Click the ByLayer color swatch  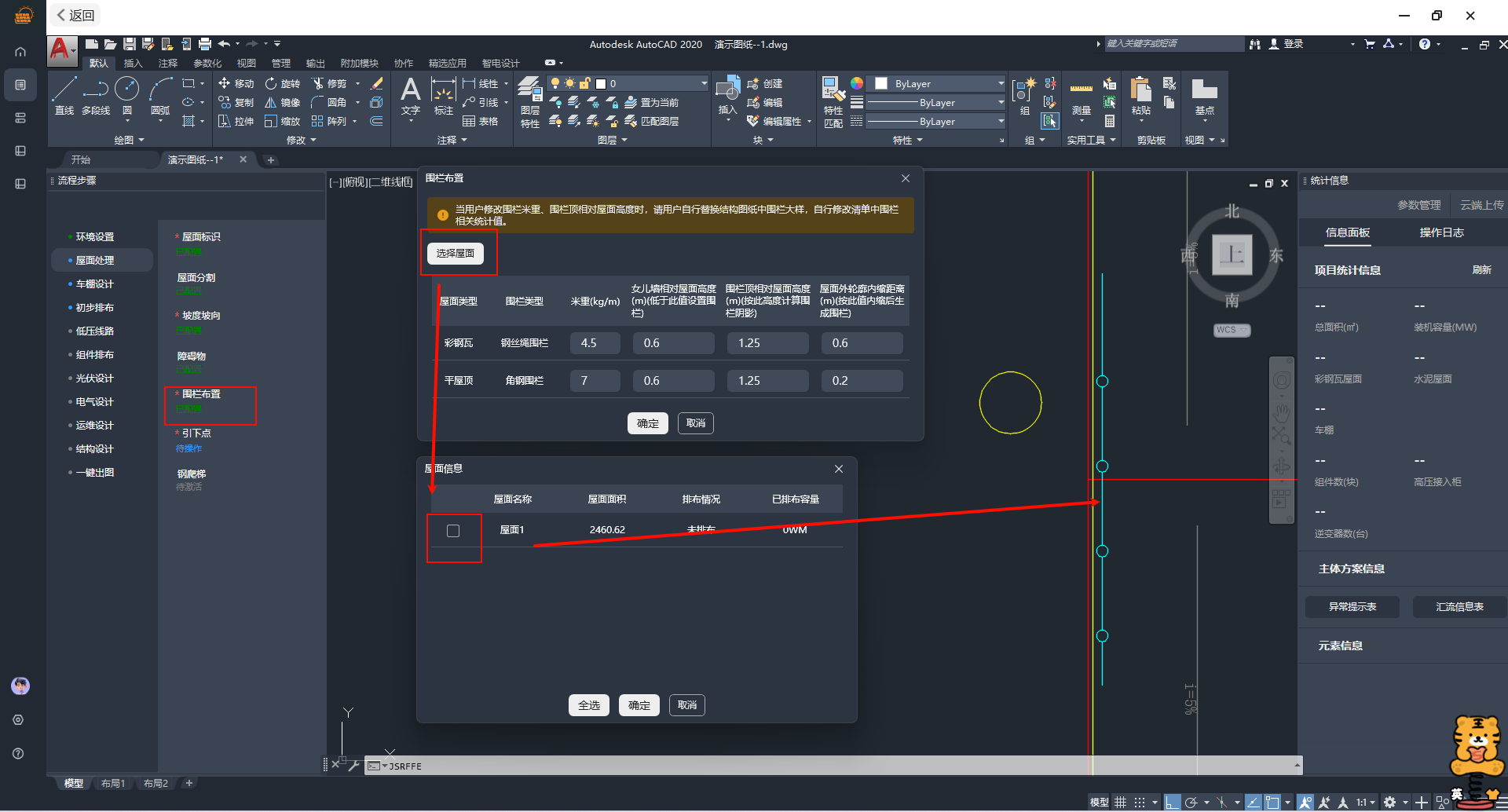tap(881, 83)
